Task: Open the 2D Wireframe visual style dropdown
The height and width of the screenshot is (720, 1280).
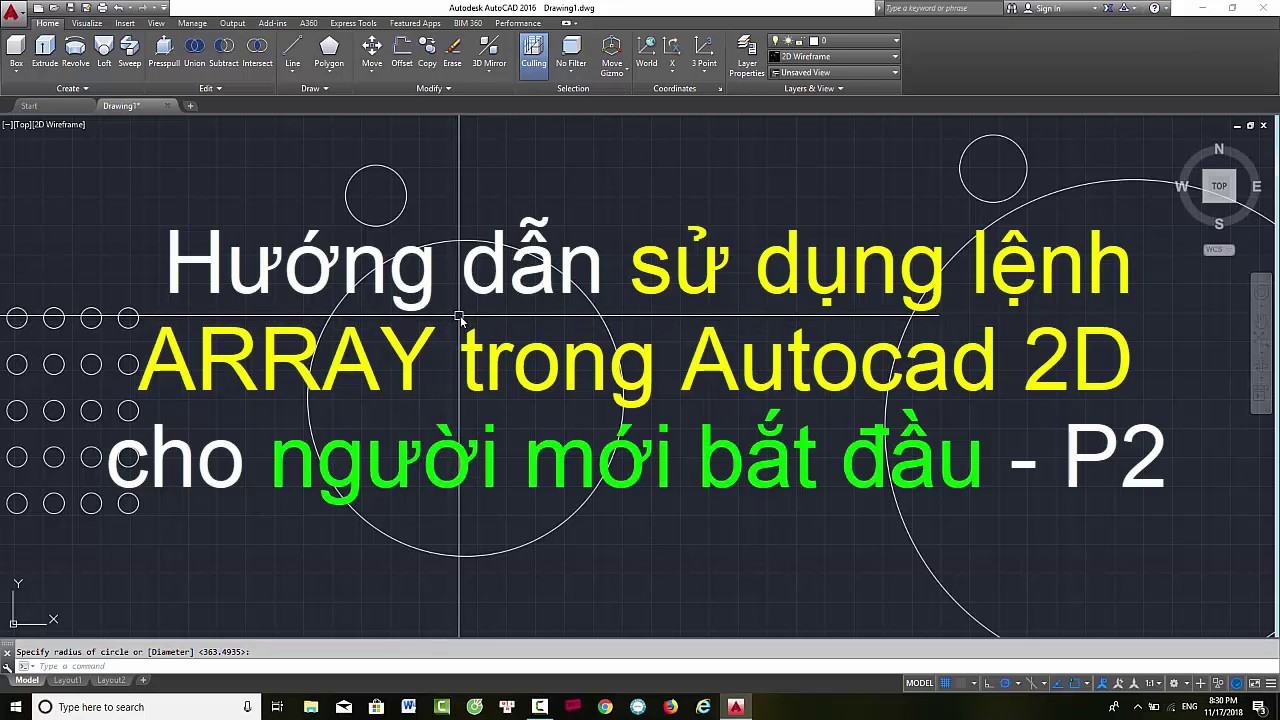Action: point(835,56)
